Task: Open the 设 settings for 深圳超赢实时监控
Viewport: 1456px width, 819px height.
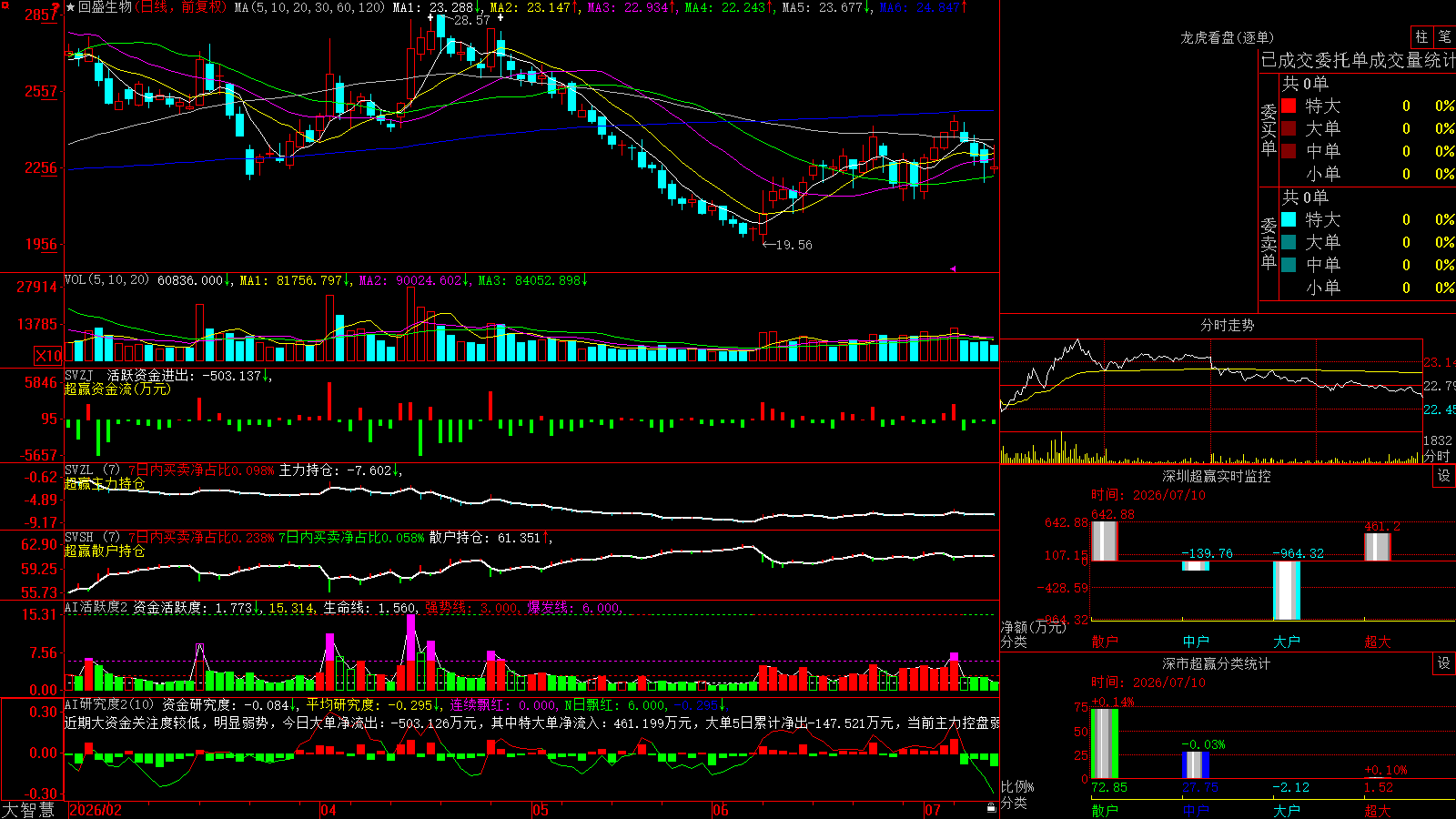Action: 1444,476
